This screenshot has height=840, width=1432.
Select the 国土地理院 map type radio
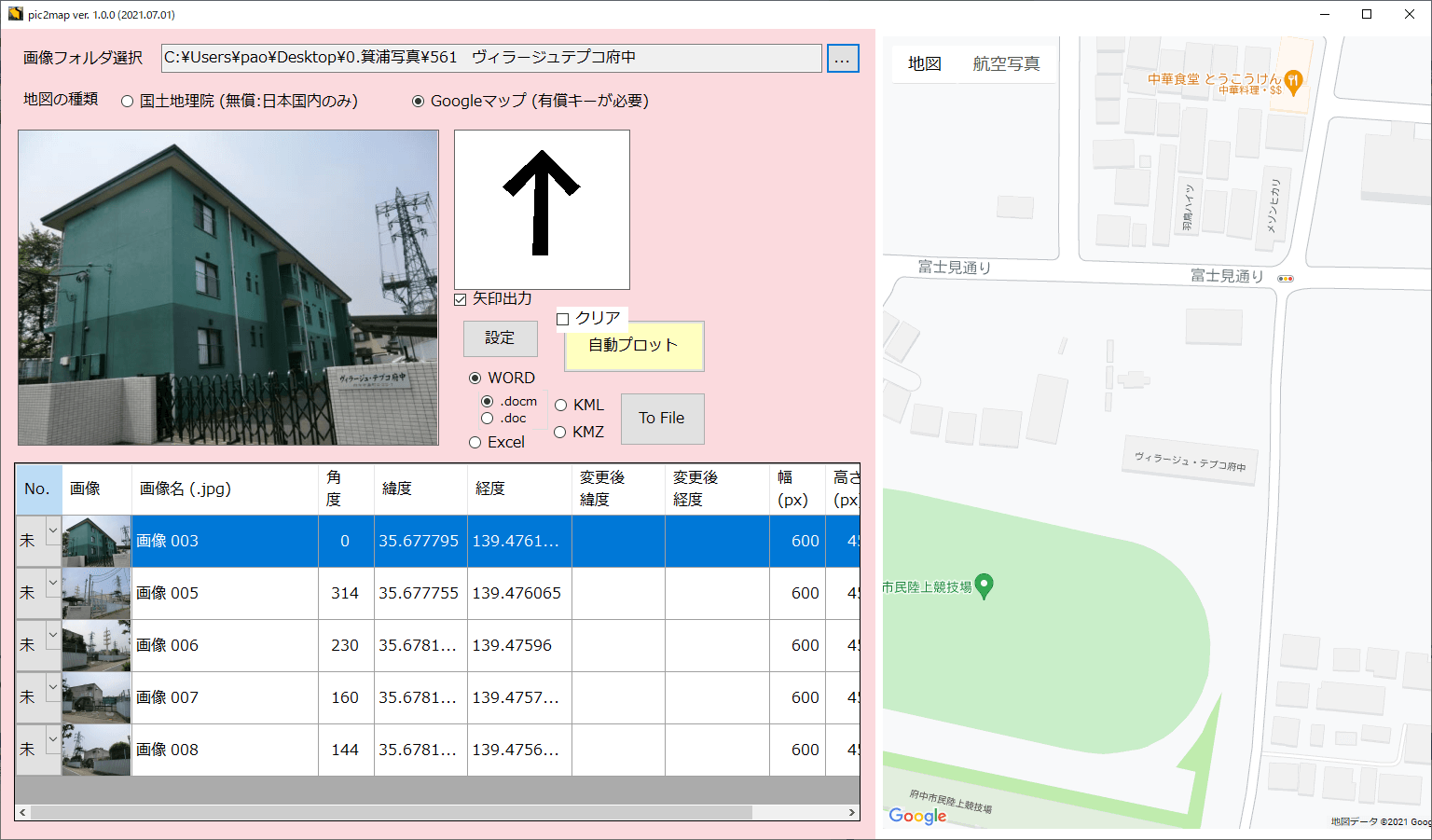tap(128, 102)
